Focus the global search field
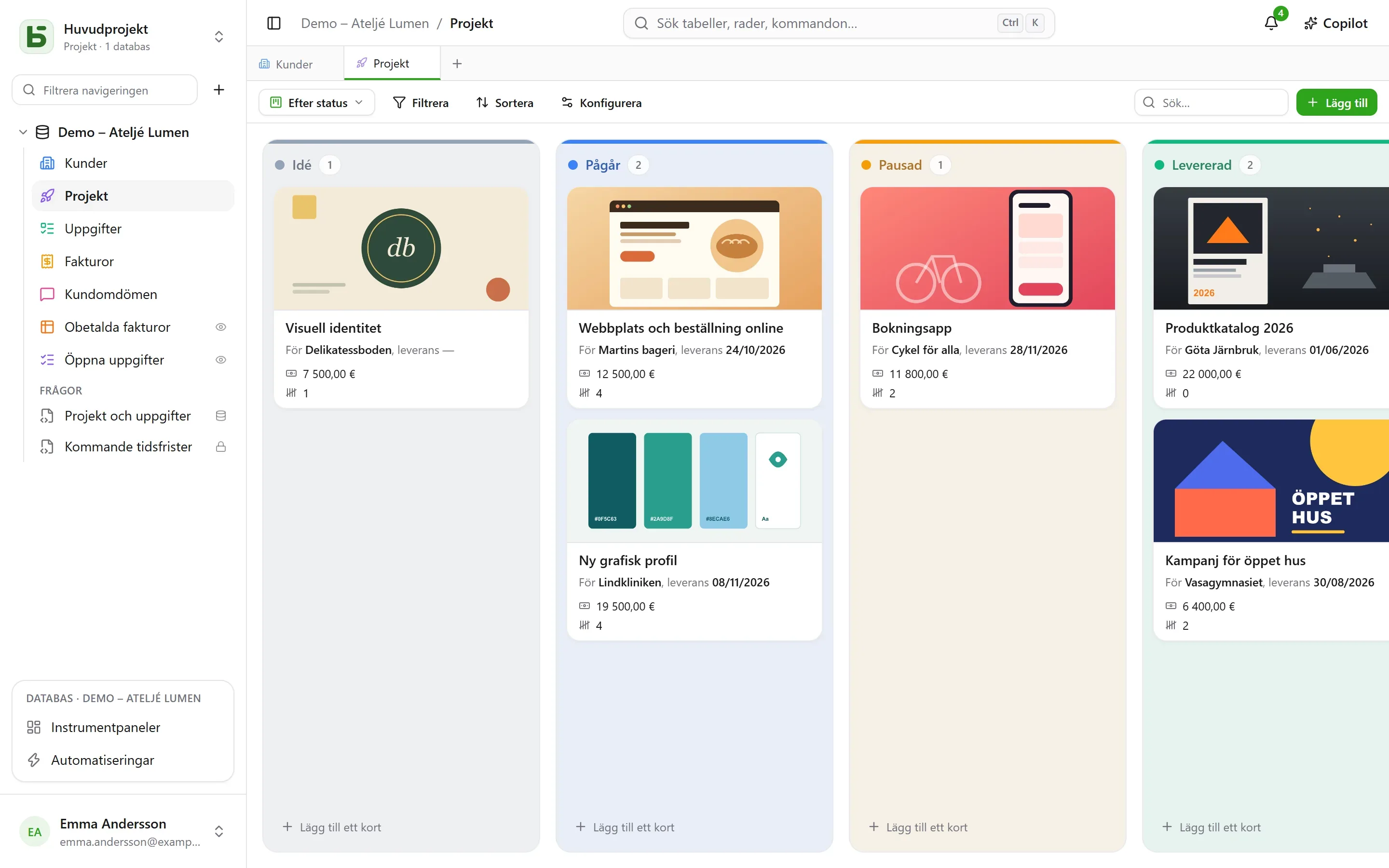Screen dimensions: 1389x868 [x=839, y=23]
